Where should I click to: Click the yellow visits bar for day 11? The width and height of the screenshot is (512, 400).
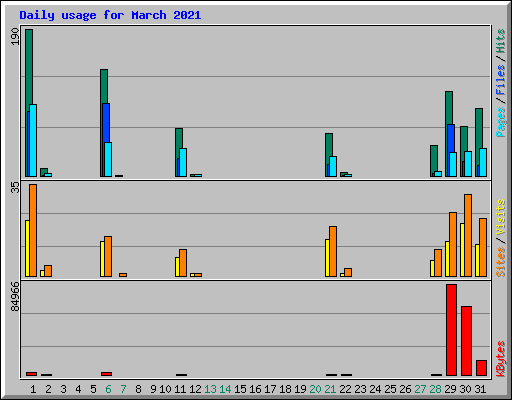(x=177, y=267)
